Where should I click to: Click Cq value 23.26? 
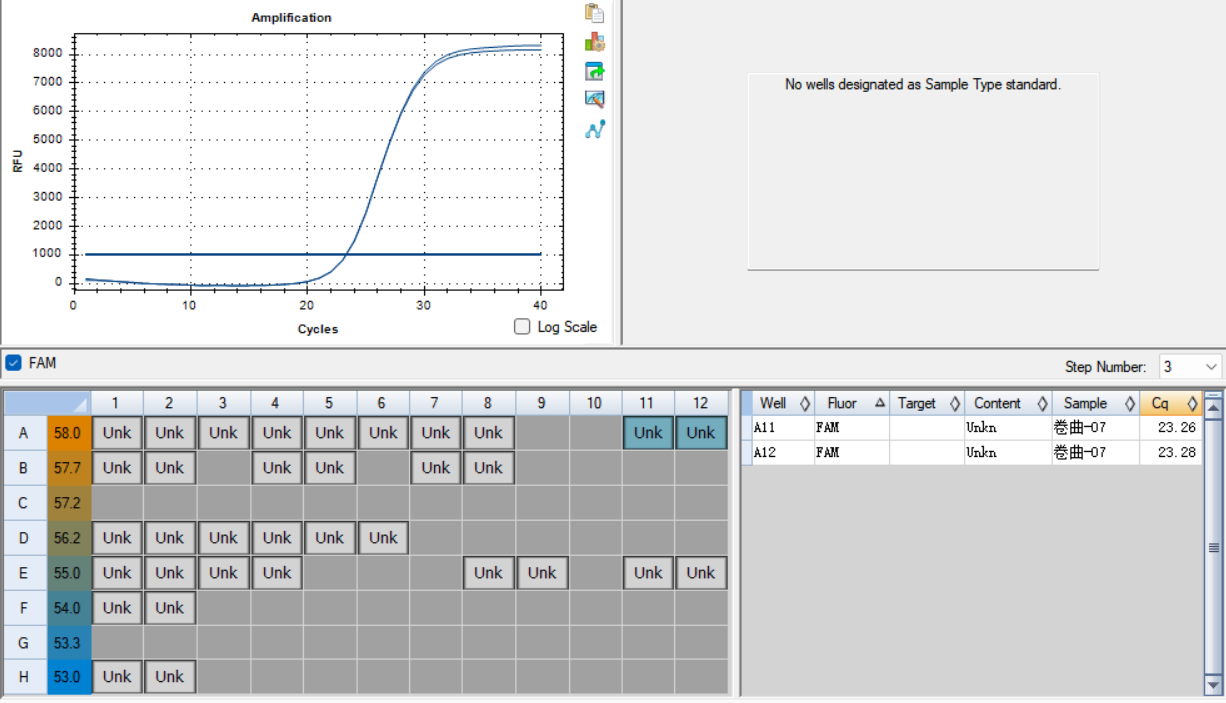click(1176, 428)
